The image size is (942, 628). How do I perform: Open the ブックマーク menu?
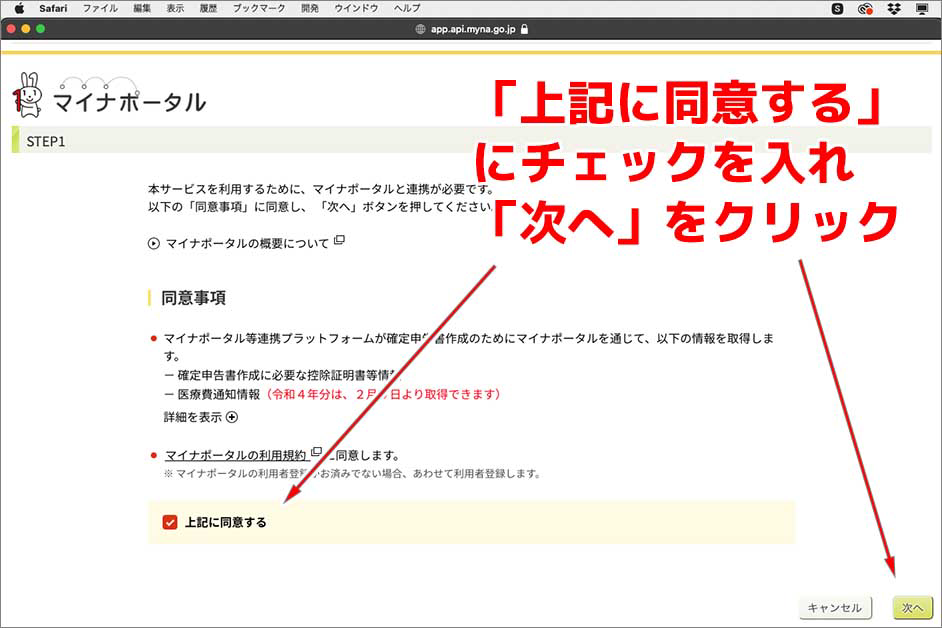tap(258, 10)
